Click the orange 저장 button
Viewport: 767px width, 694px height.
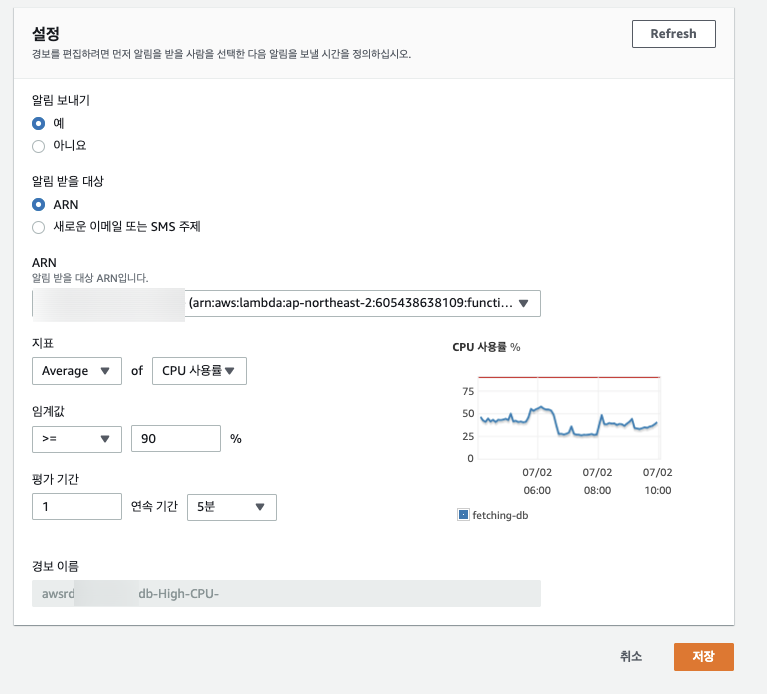point(703,656)
